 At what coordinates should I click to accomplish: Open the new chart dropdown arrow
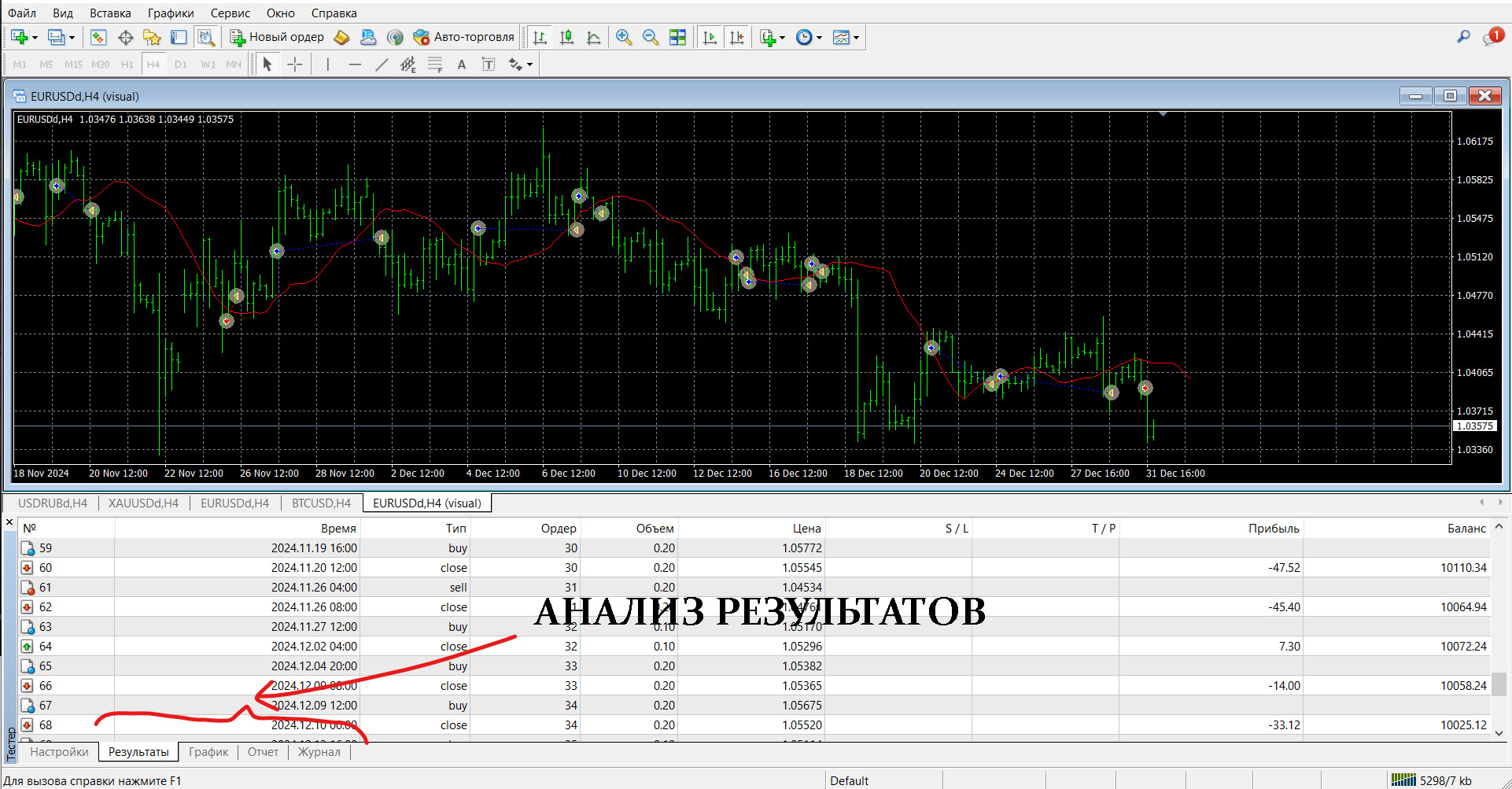35,37
